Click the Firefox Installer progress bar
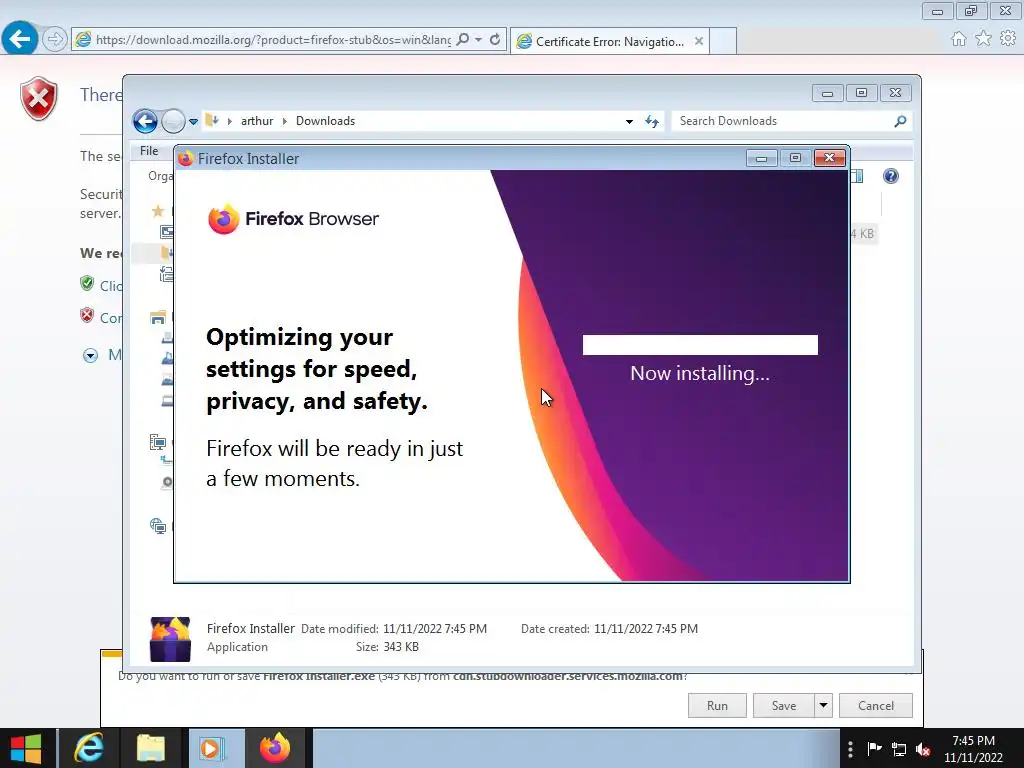This screenshot has height=768, width=1024. 700,345
